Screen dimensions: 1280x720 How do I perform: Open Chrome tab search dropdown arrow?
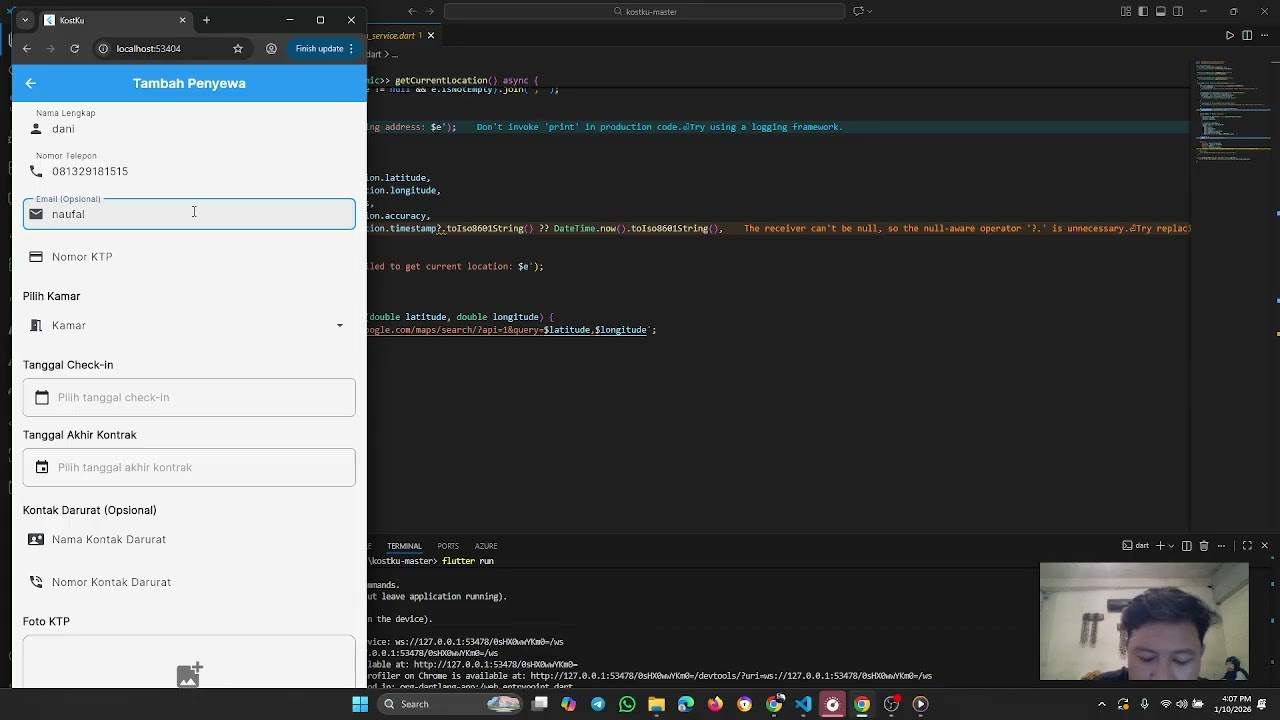pos(25,20)
